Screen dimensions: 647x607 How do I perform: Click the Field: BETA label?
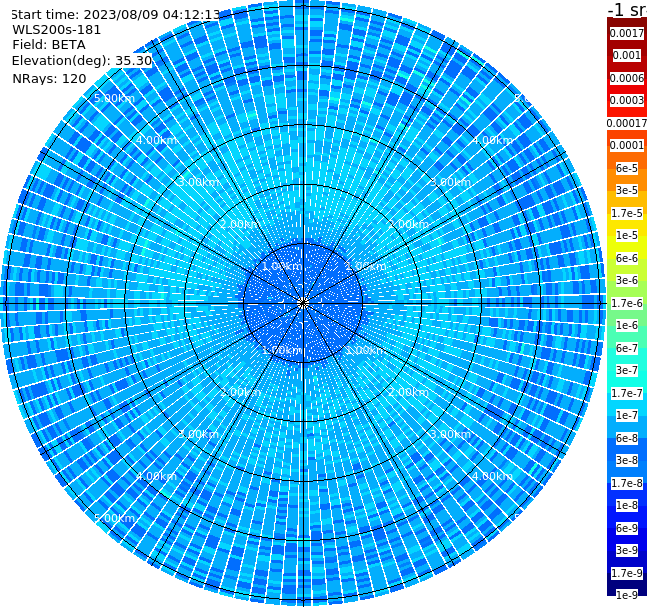[49, 45]
